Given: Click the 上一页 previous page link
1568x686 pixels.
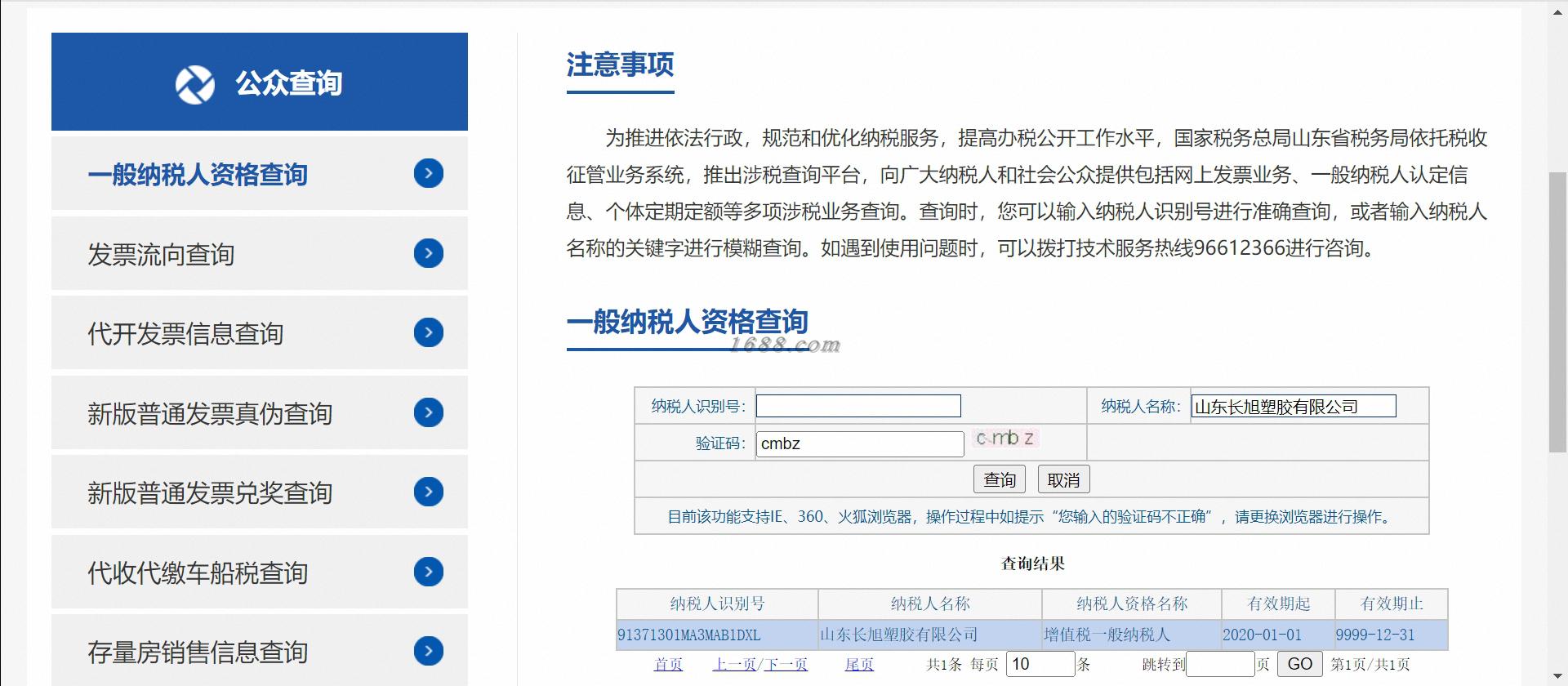Looking at the screenshot, I should click(x=734, y=665).
